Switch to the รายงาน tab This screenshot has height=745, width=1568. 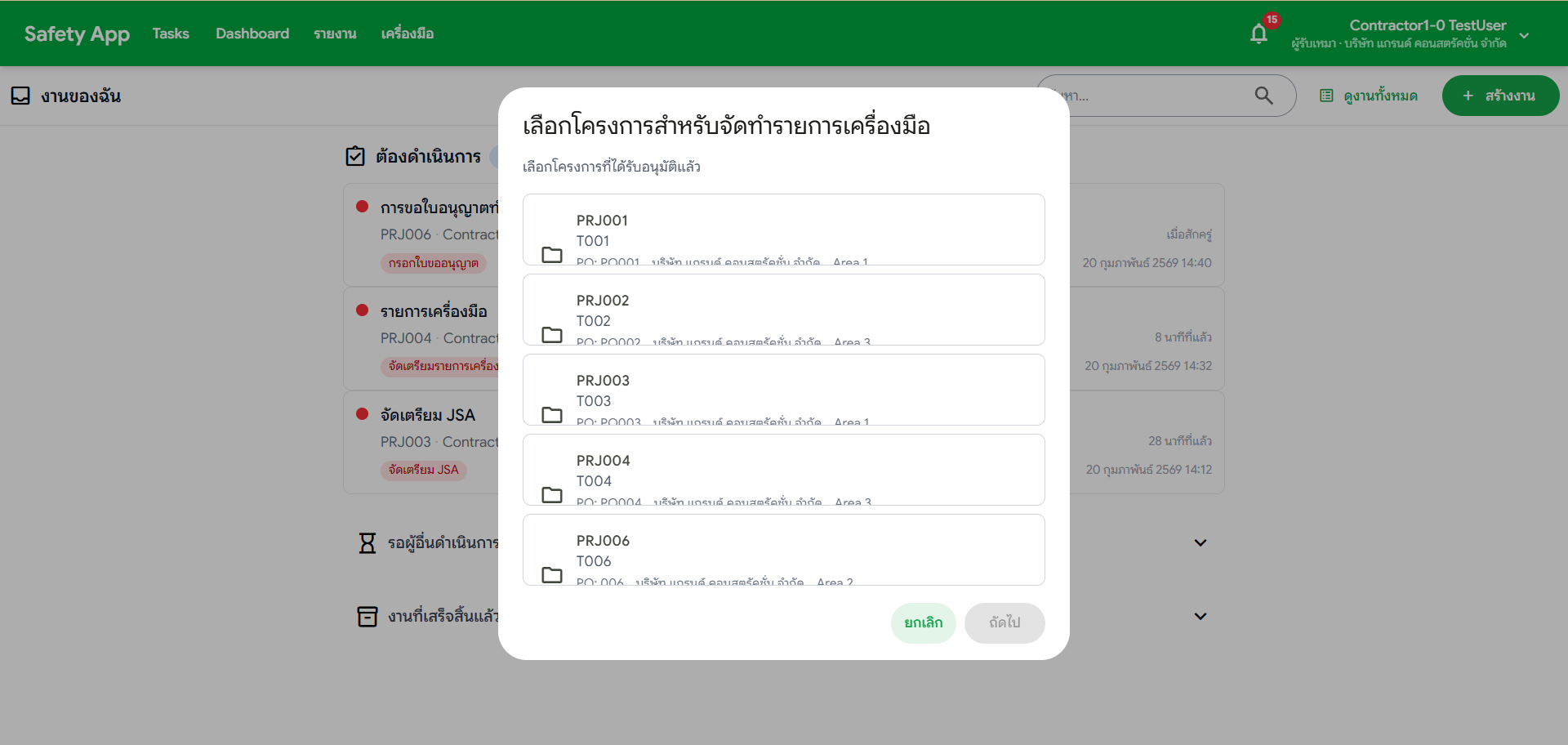click(x=335, y=33)
